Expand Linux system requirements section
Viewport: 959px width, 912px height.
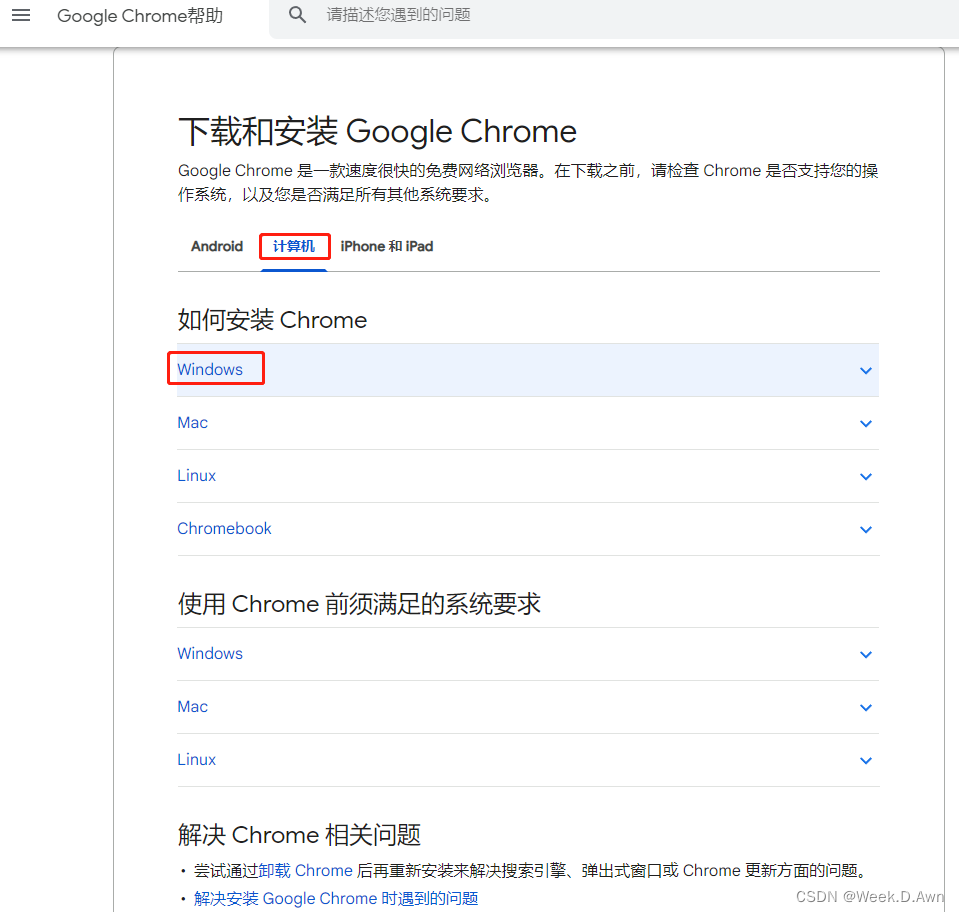[x=528, y=760]
